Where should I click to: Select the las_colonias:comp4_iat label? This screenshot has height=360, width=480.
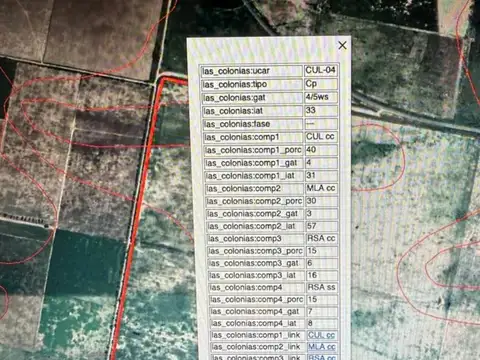[x=254, y=323]
